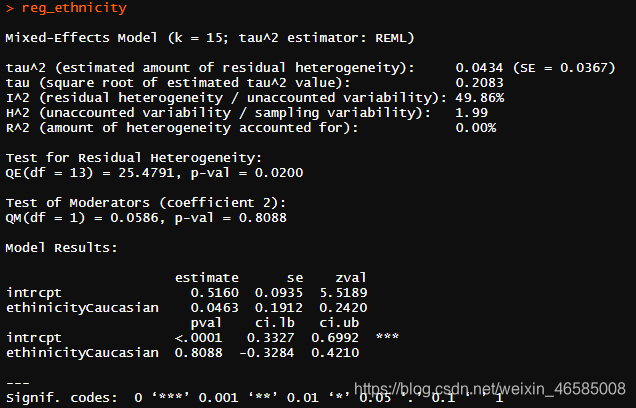Click the ethinicityCaucasian zval 0.2420
Viewport: 636px width, 408px height.
tap(343, 308)
